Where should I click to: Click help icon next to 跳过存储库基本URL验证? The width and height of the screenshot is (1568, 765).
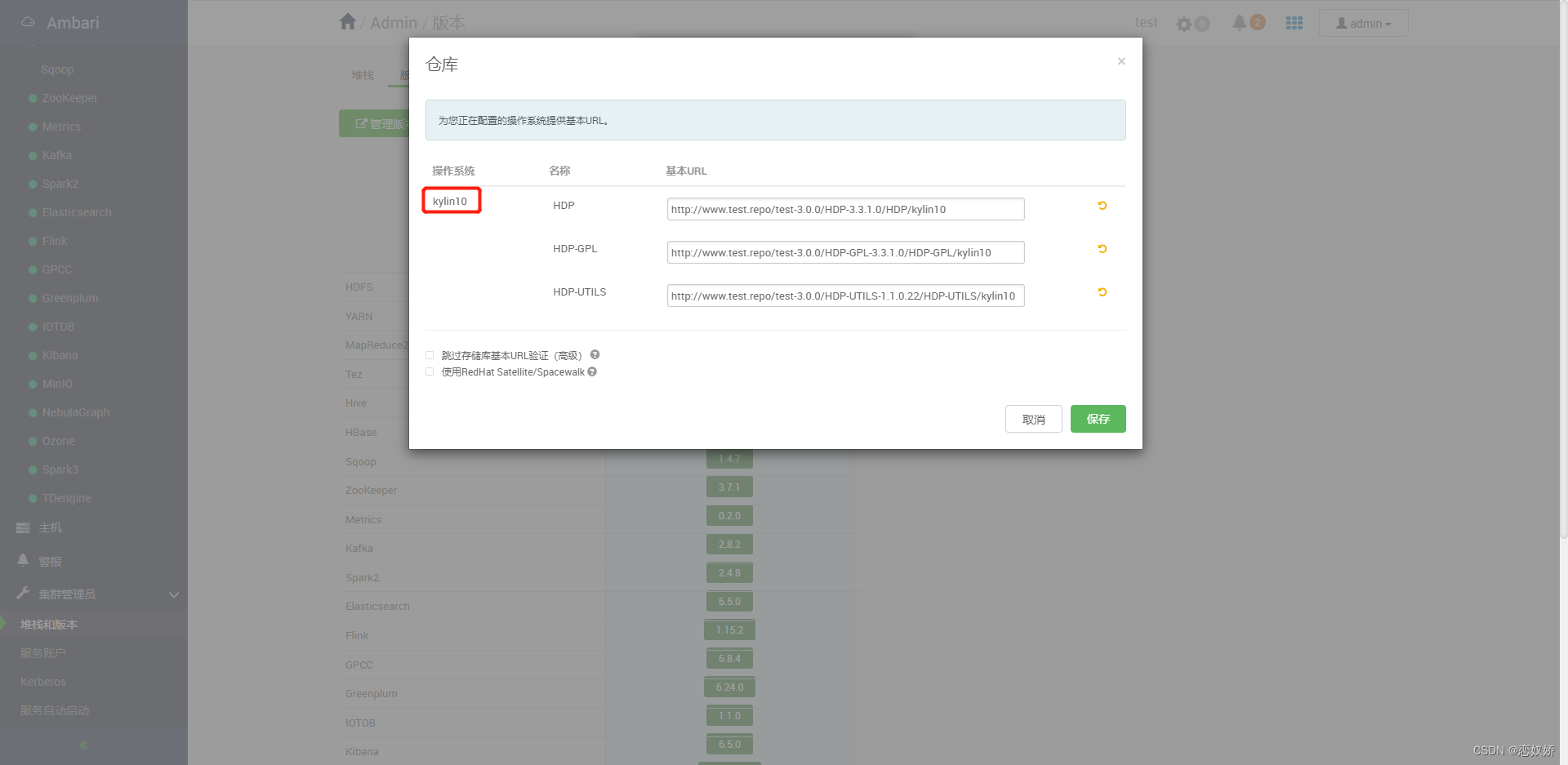(x=595, y=354)
